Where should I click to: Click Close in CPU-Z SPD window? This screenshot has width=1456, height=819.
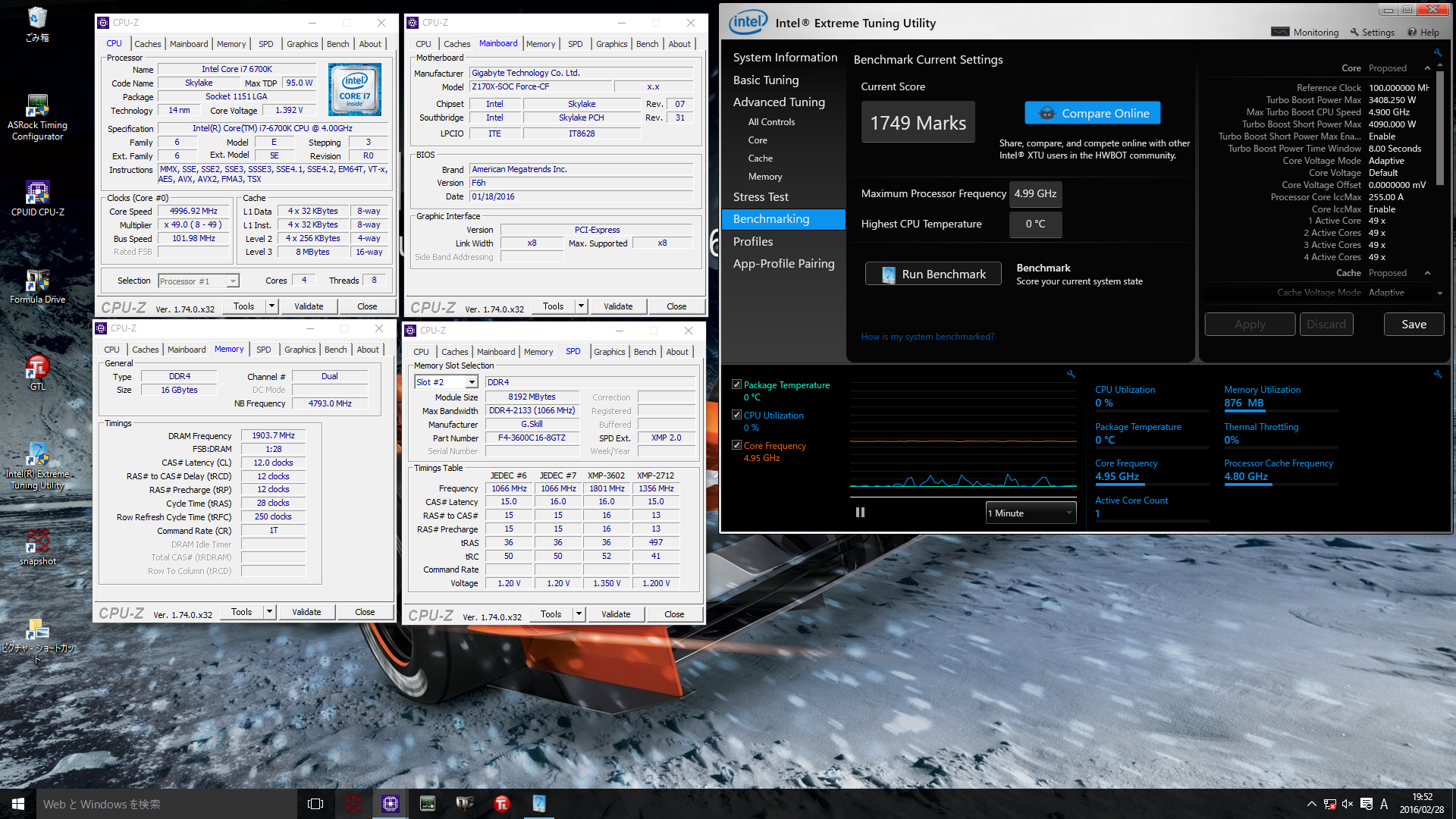674,614
